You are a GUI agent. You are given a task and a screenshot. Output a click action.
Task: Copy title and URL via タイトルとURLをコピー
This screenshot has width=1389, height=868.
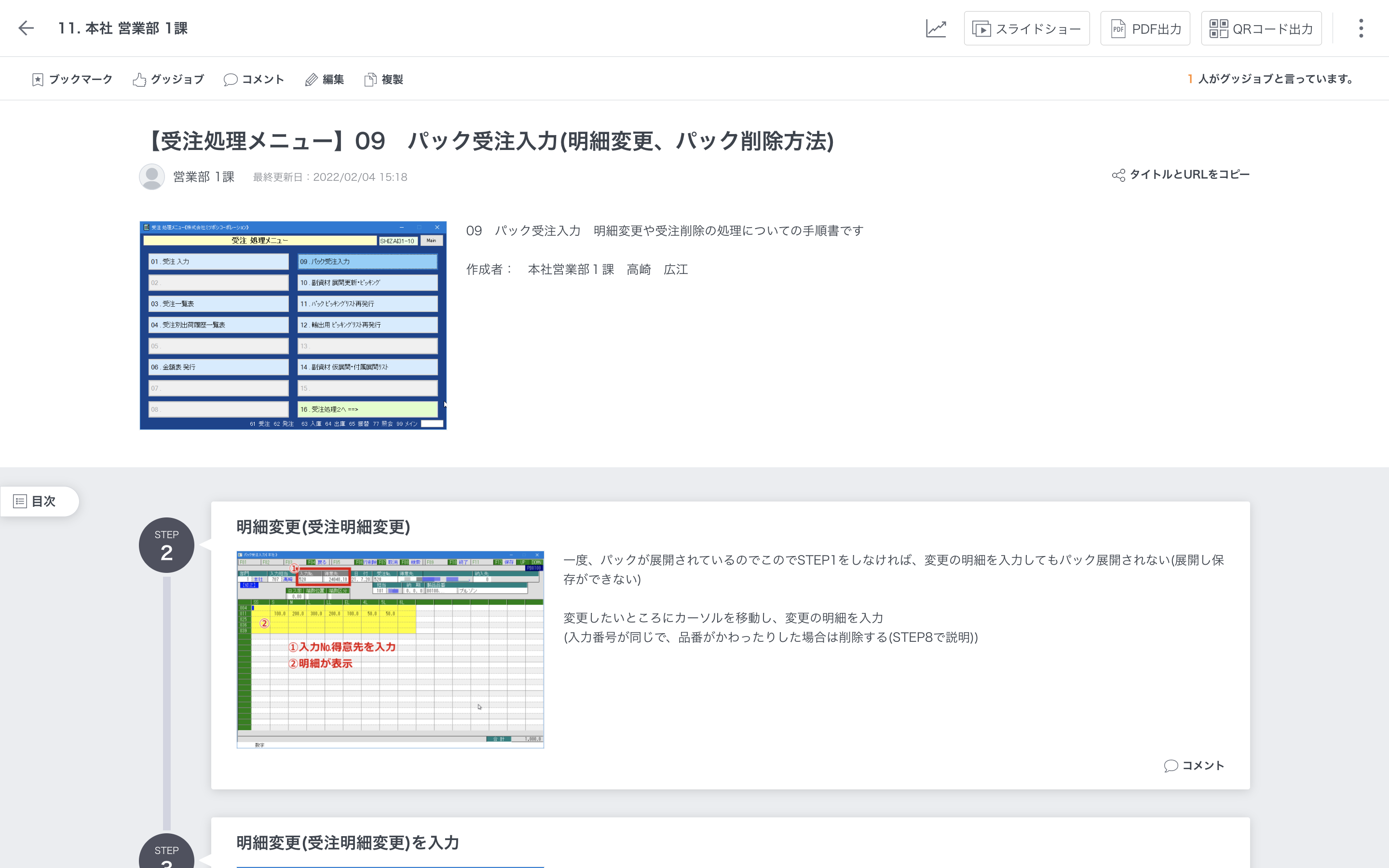coord(1181,175)
